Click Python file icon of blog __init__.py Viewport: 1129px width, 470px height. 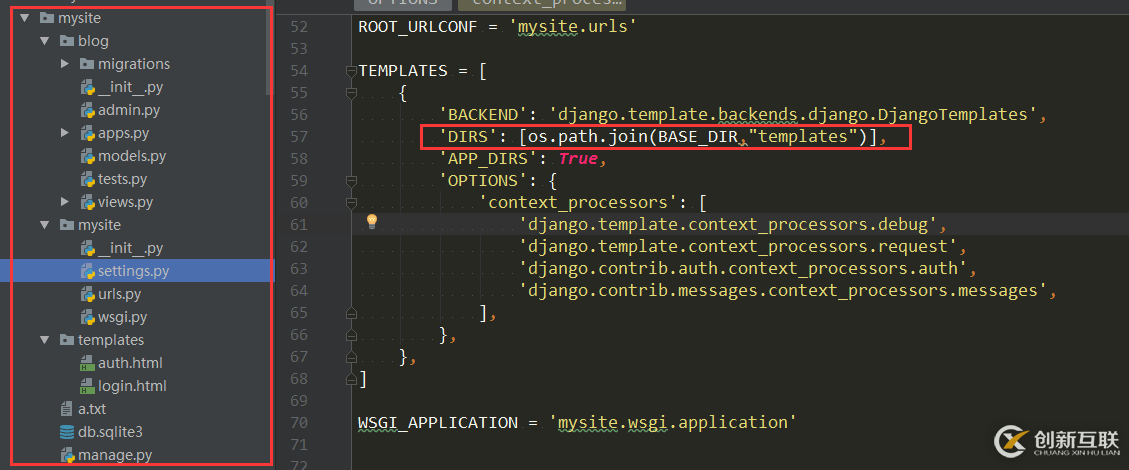click(87, 87)
